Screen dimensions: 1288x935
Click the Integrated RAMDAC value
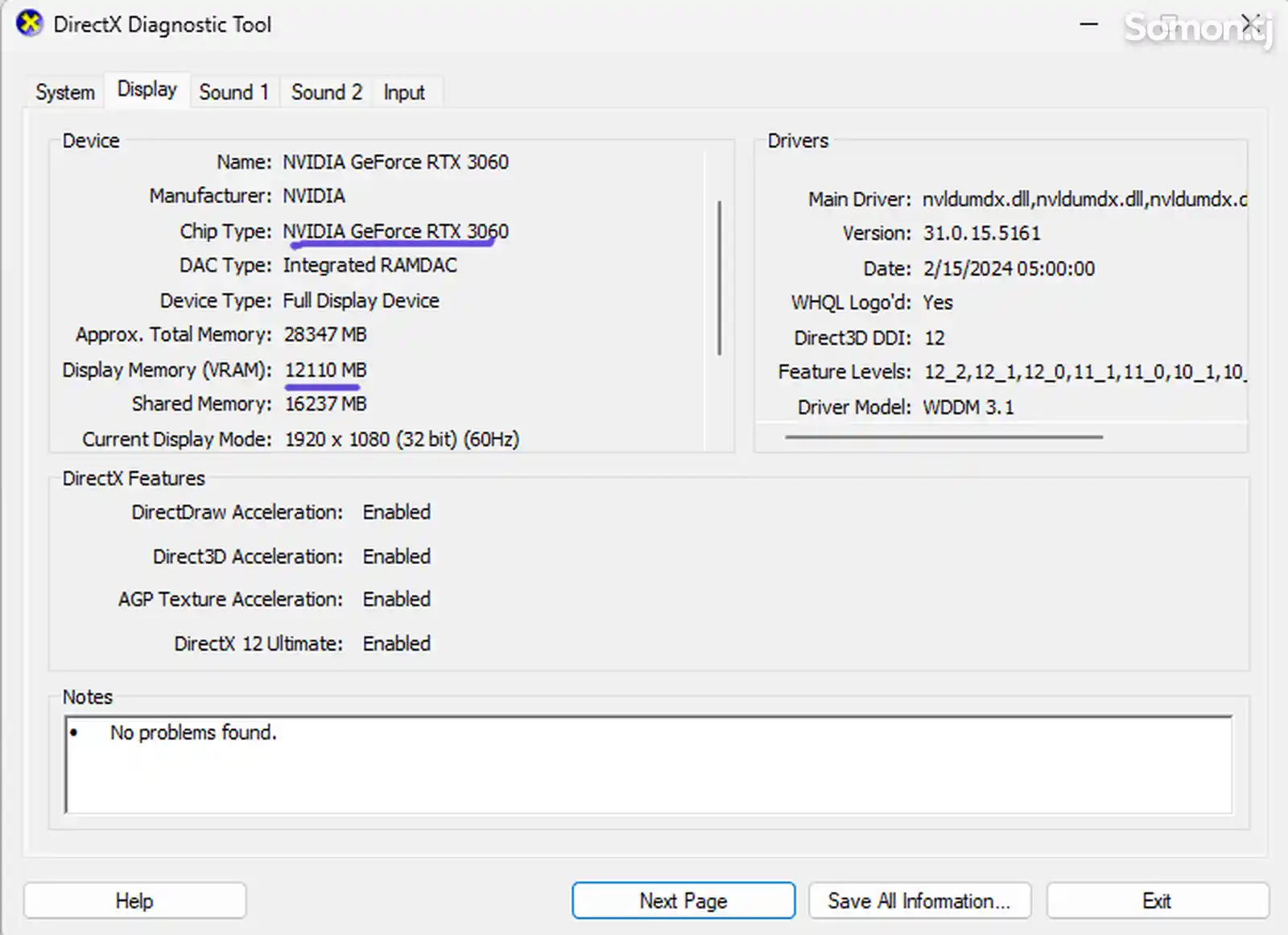point(369,265)
